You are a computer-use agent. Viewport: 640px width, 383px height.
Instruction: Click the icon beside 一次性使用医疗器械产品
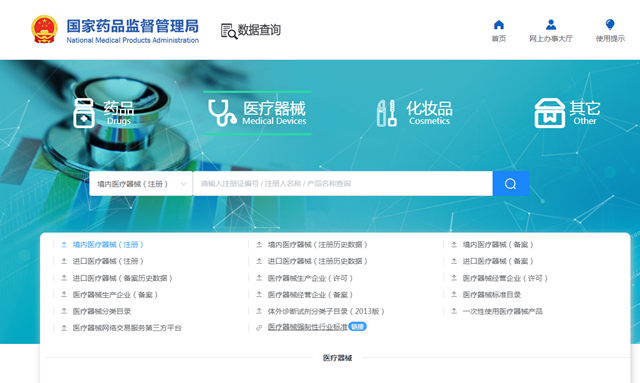(454, 311)
